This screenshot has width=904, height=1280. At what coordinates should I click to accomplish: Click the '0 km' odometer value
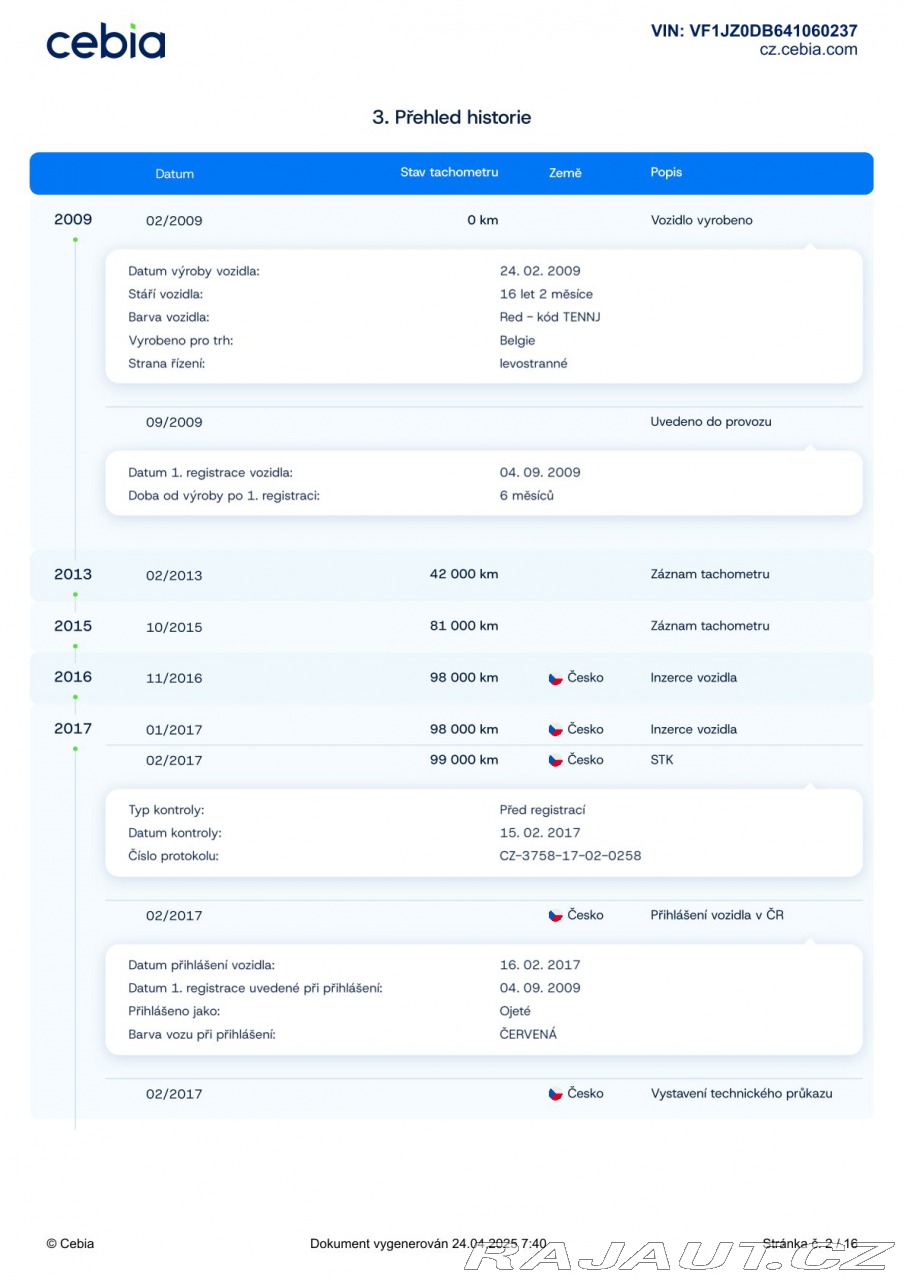[482, 220]
